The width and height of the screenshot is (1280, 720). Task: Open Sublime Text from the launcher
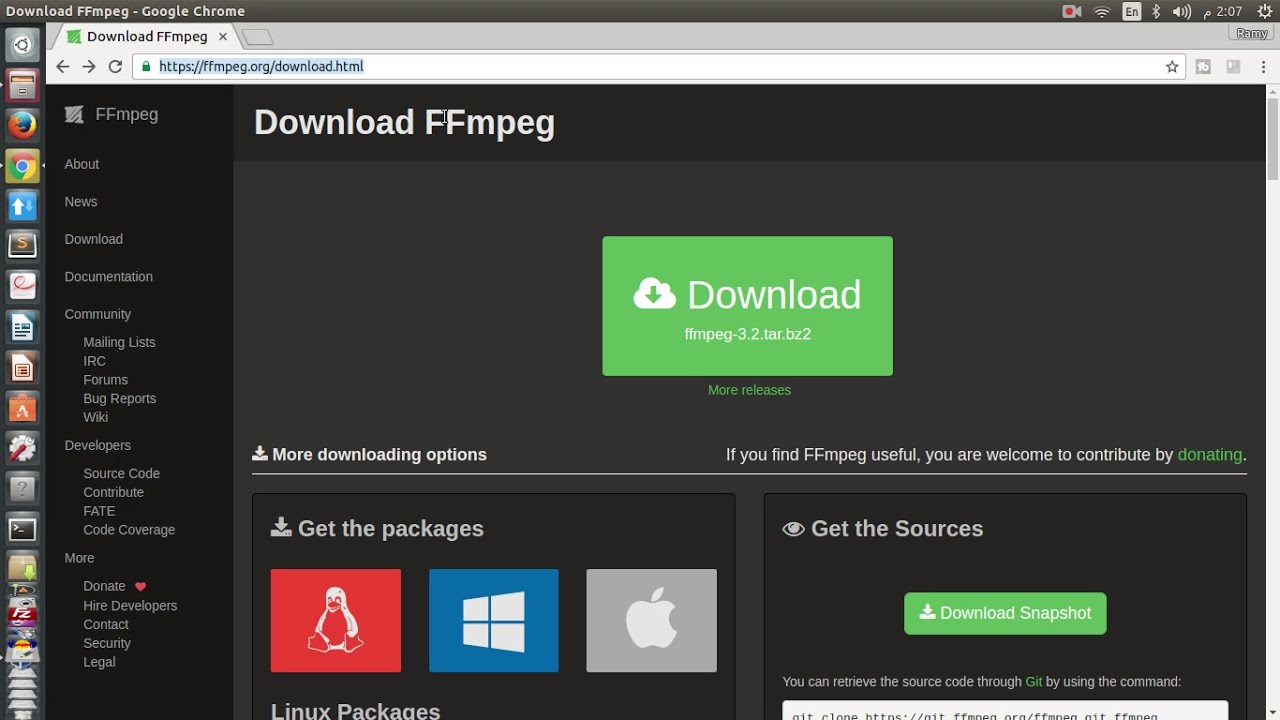point(22,245)
